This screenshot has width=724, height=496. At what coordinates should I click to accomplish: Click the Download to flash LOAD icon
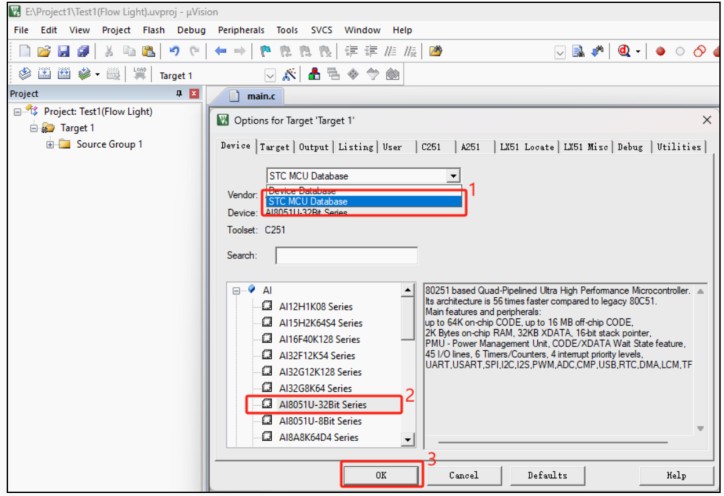click(141, 75)
